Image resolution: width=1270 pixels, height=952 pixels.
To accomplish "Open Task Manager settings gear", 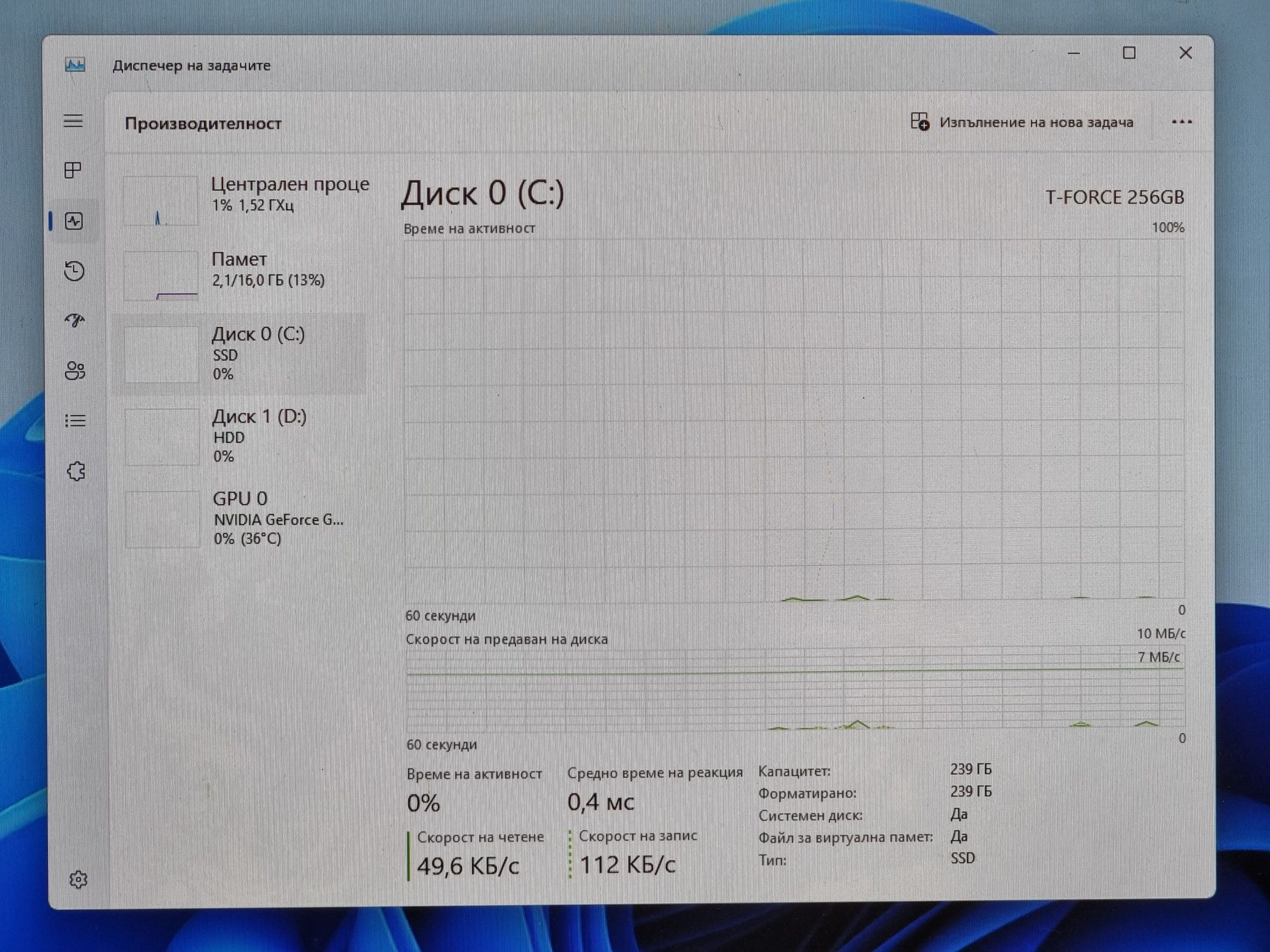I will (x=78, y=880).
